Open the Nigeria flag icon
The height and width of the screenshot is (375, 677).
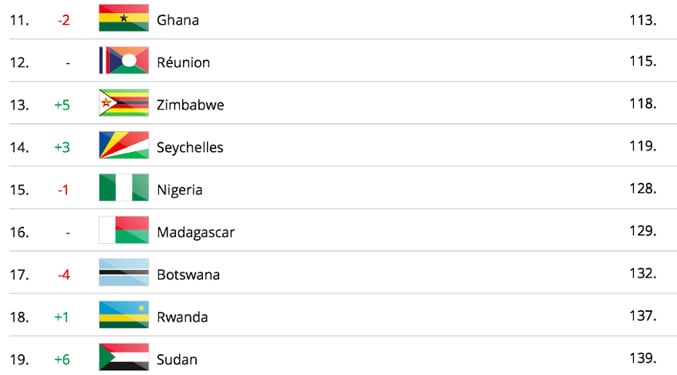pyautogui.click(x=124, y=187)
